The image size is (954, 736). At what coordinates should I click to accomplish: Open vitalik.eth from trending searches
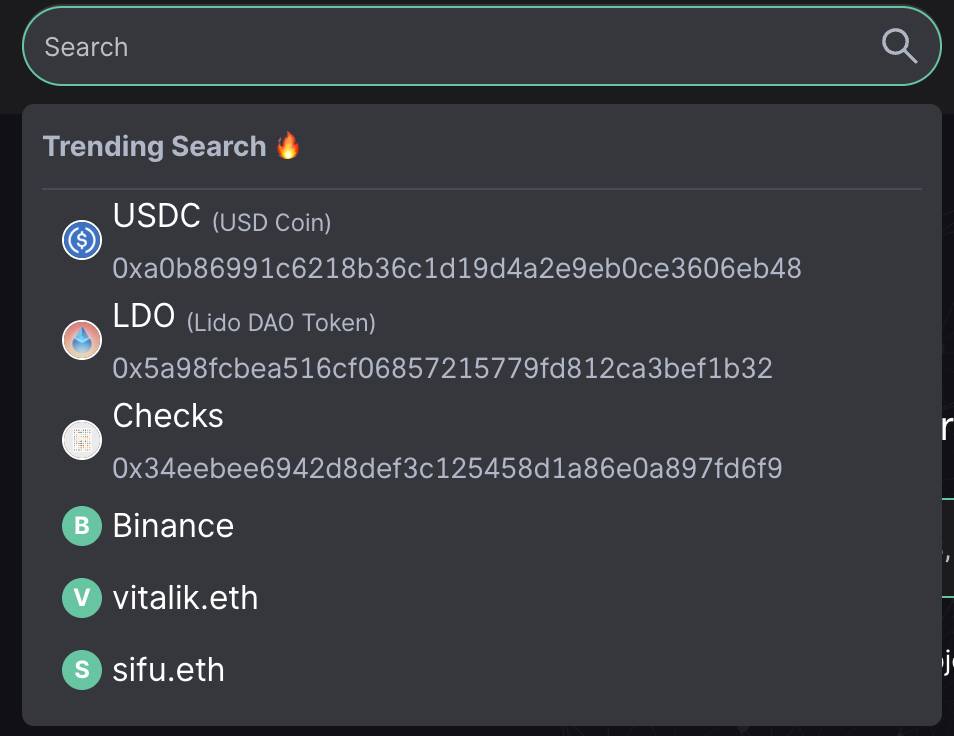[482, 597]
